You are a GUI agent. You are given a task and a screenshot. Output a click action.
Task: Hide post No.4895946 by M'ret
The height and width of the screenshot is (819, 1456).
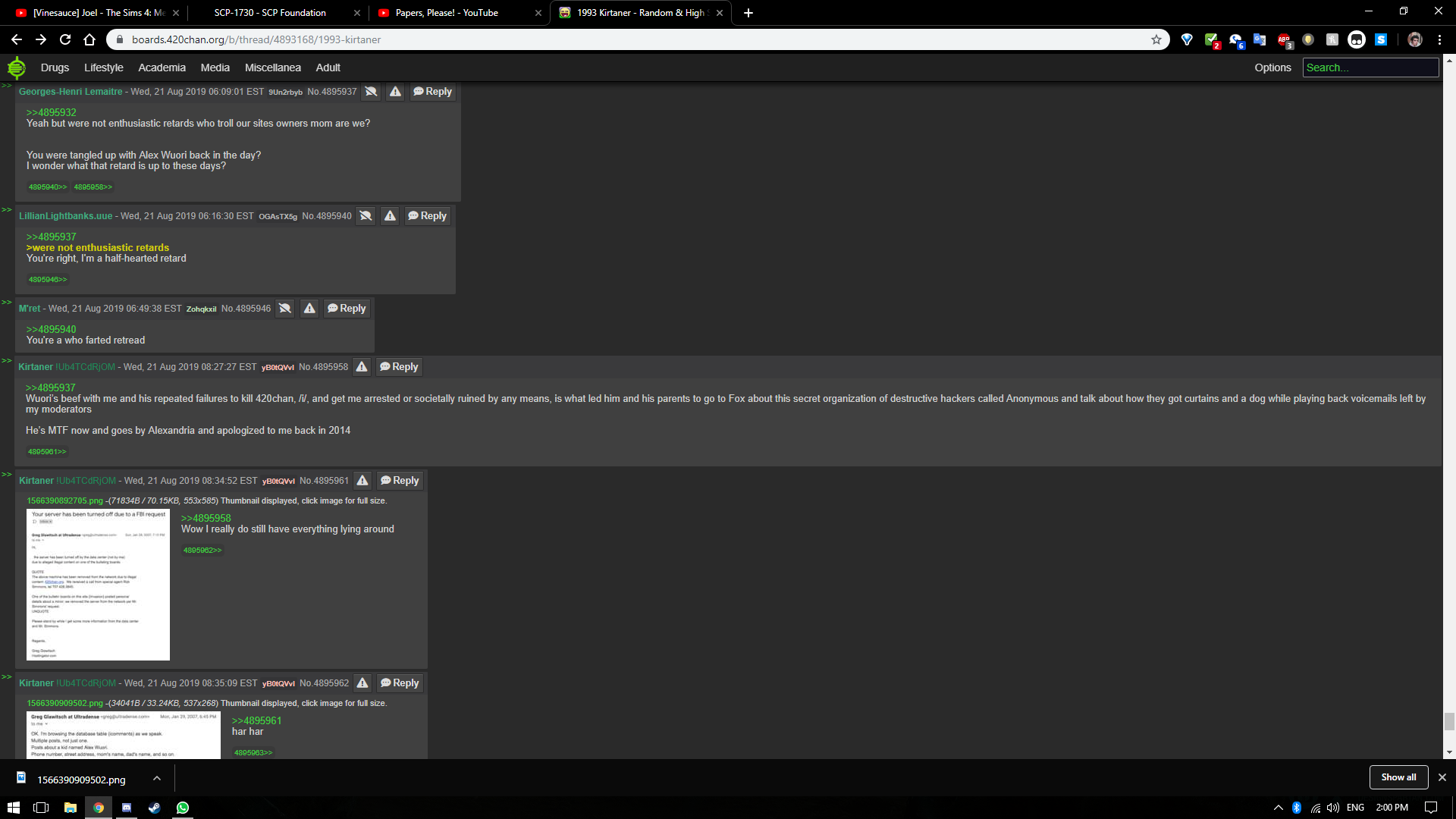click(285, 309)
